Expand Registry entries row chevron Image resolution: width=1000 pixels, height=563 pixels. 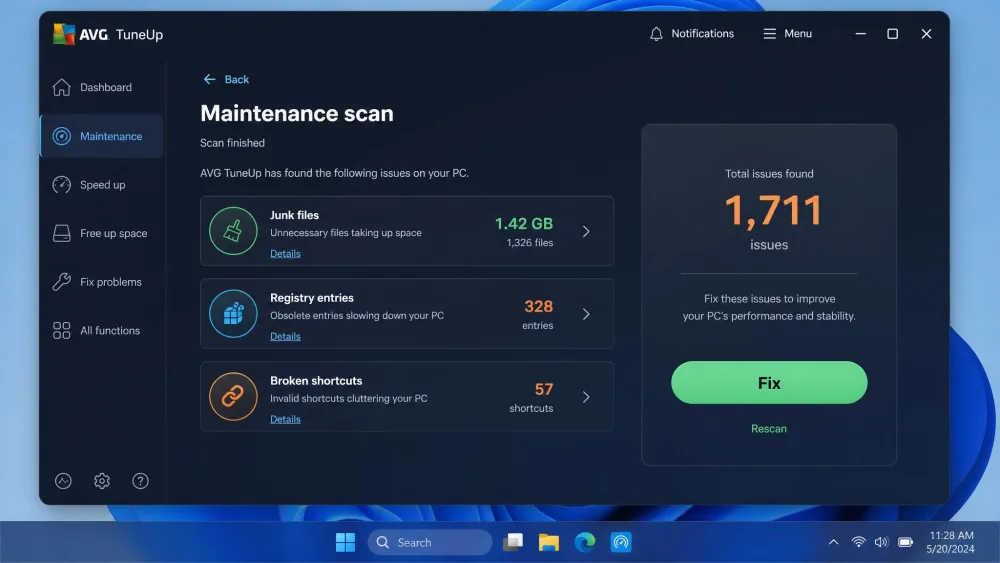click(586, 314)
